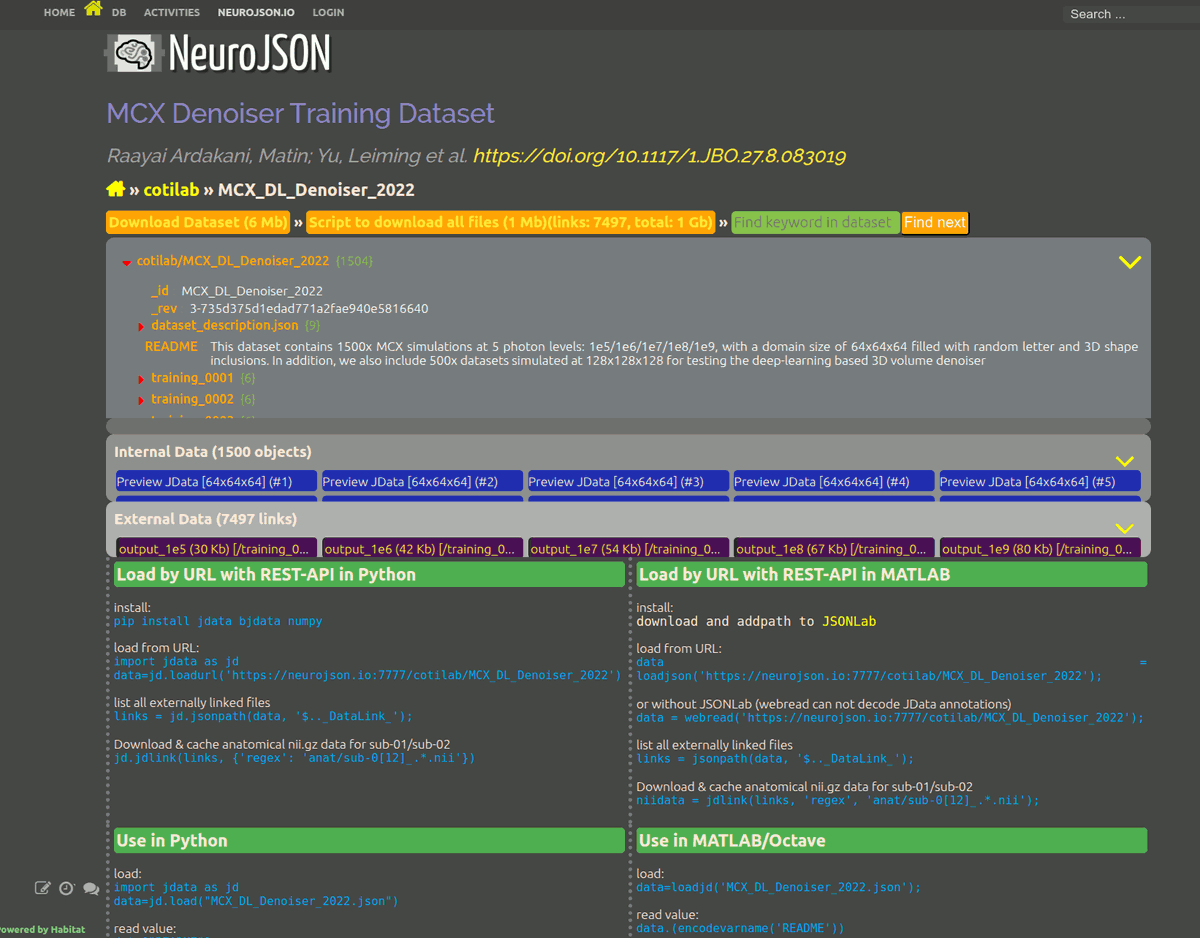Open the ACTIVITIES menu item
This screenshot has height=938, width=1200.
click(x=172, y=13)
